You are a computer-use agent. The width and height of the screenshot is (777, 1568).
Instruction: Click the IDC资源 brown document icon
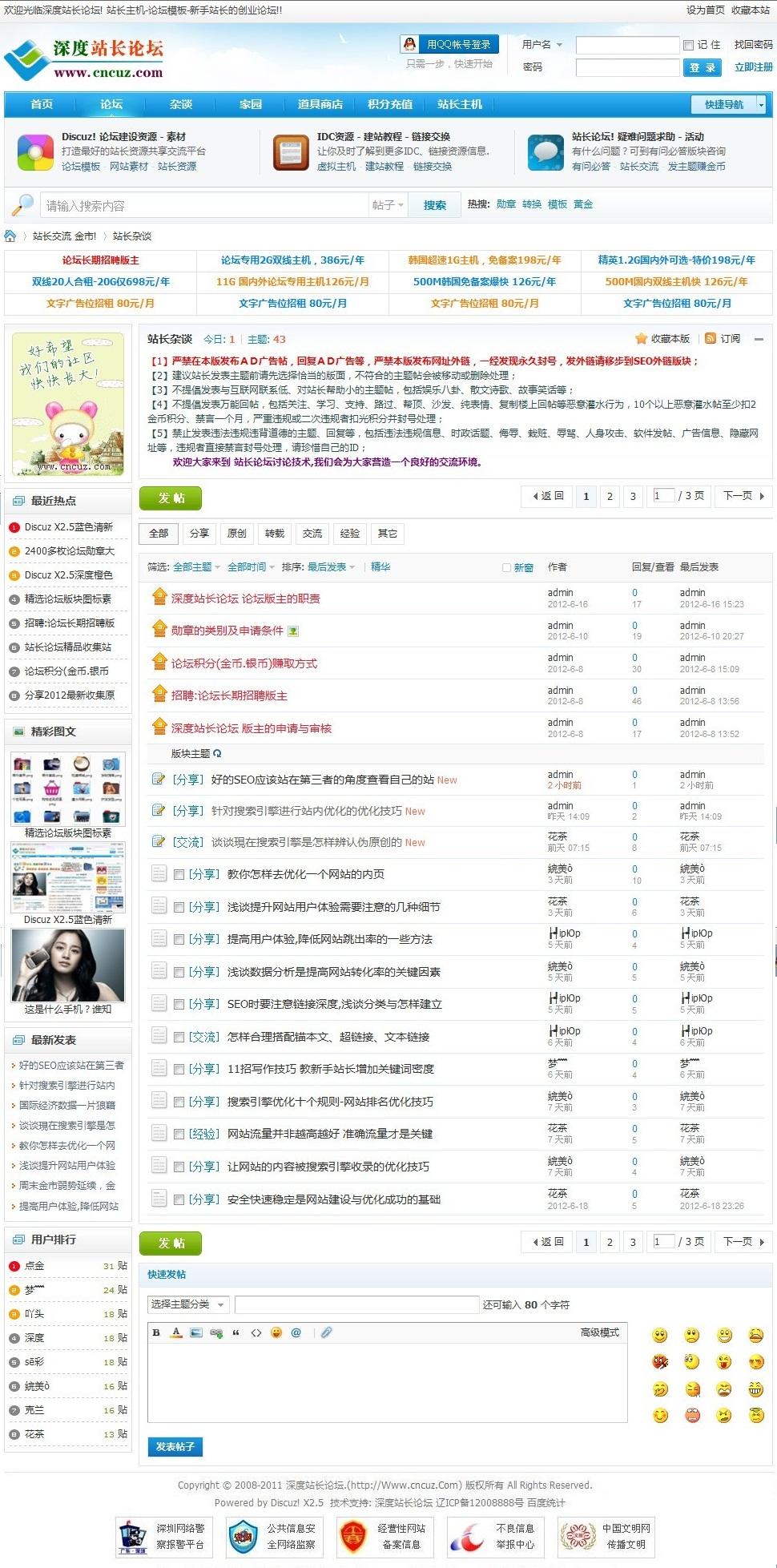[x=291, y=152]
